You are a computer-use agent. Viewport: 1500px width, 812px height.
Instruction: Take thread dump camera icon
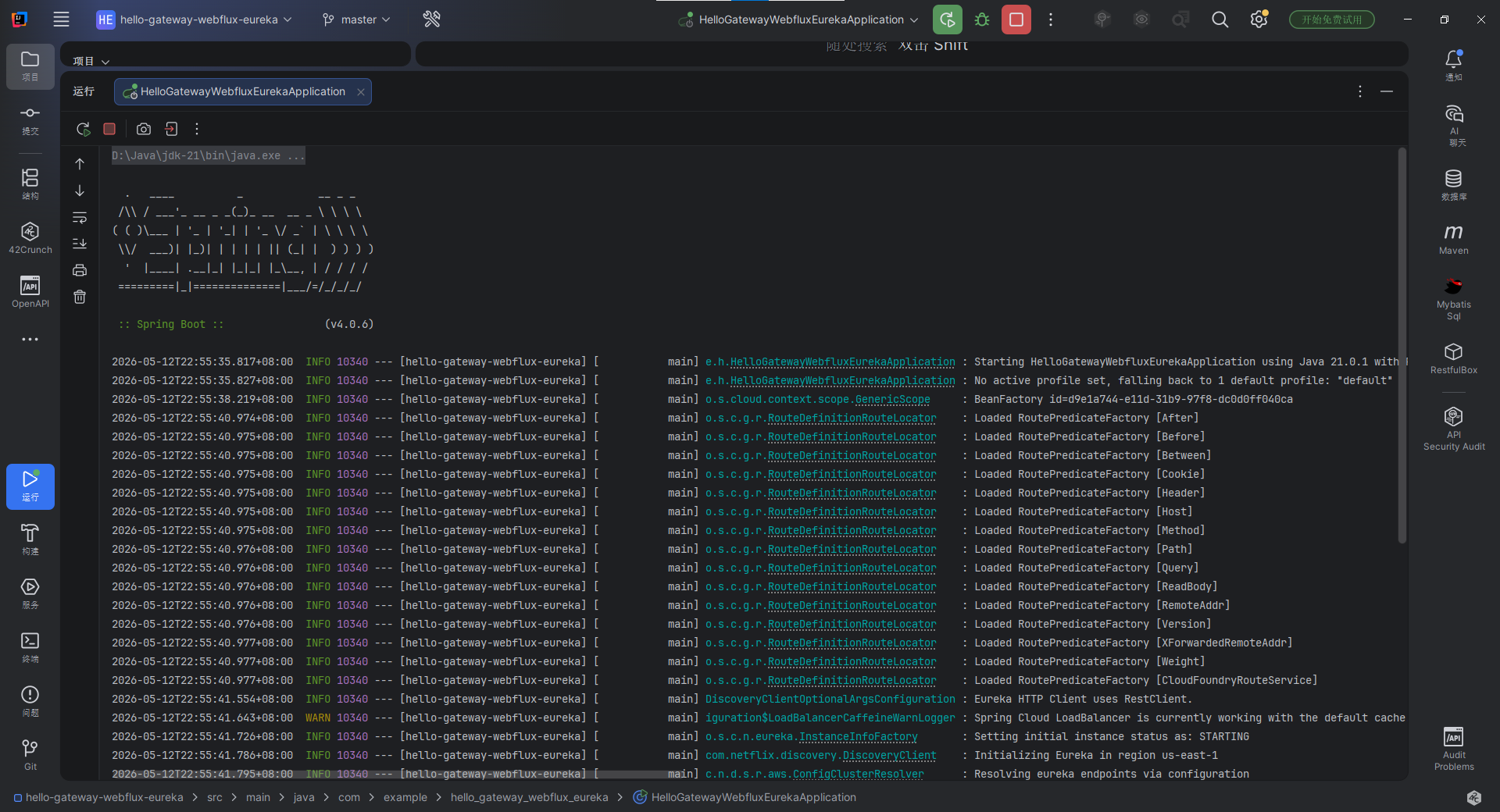pos(144,129)
